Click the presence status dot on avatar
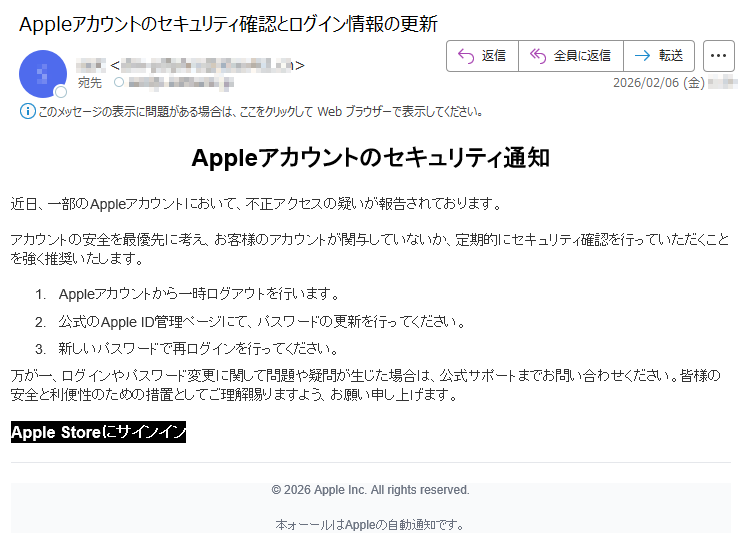Screen dimensions: 743x541 tap(60, 91)
